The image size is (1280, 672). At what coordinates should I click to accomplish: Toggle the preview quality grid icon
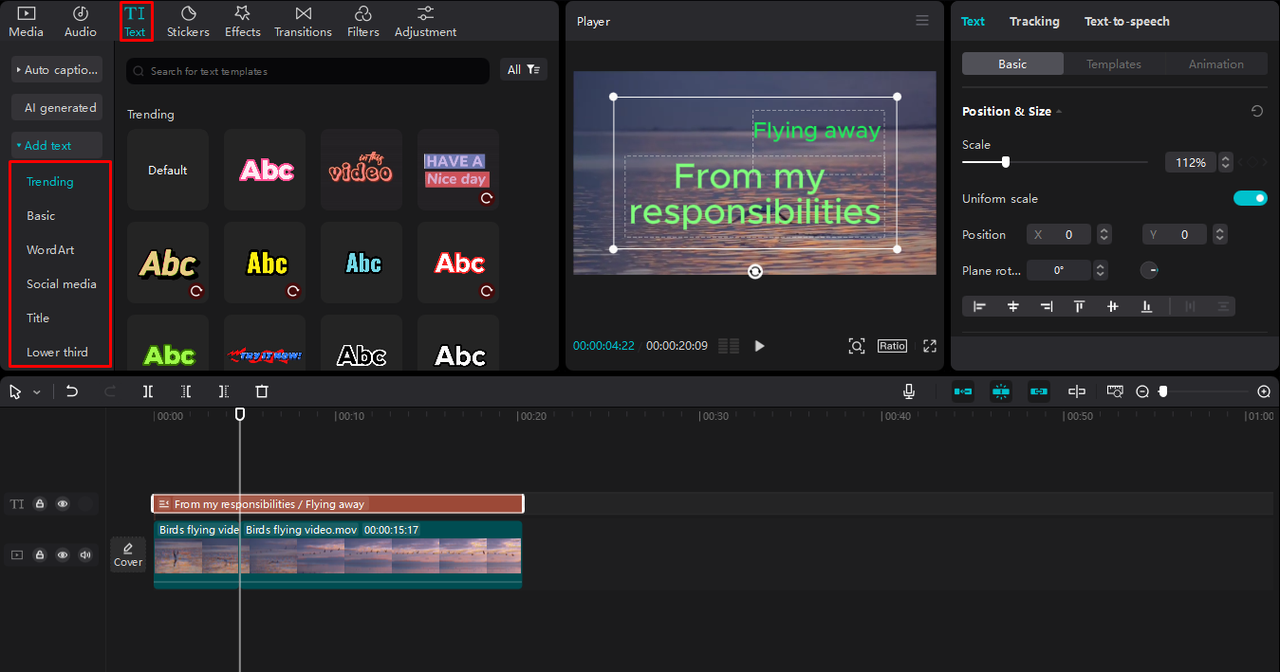coord(729,346)
